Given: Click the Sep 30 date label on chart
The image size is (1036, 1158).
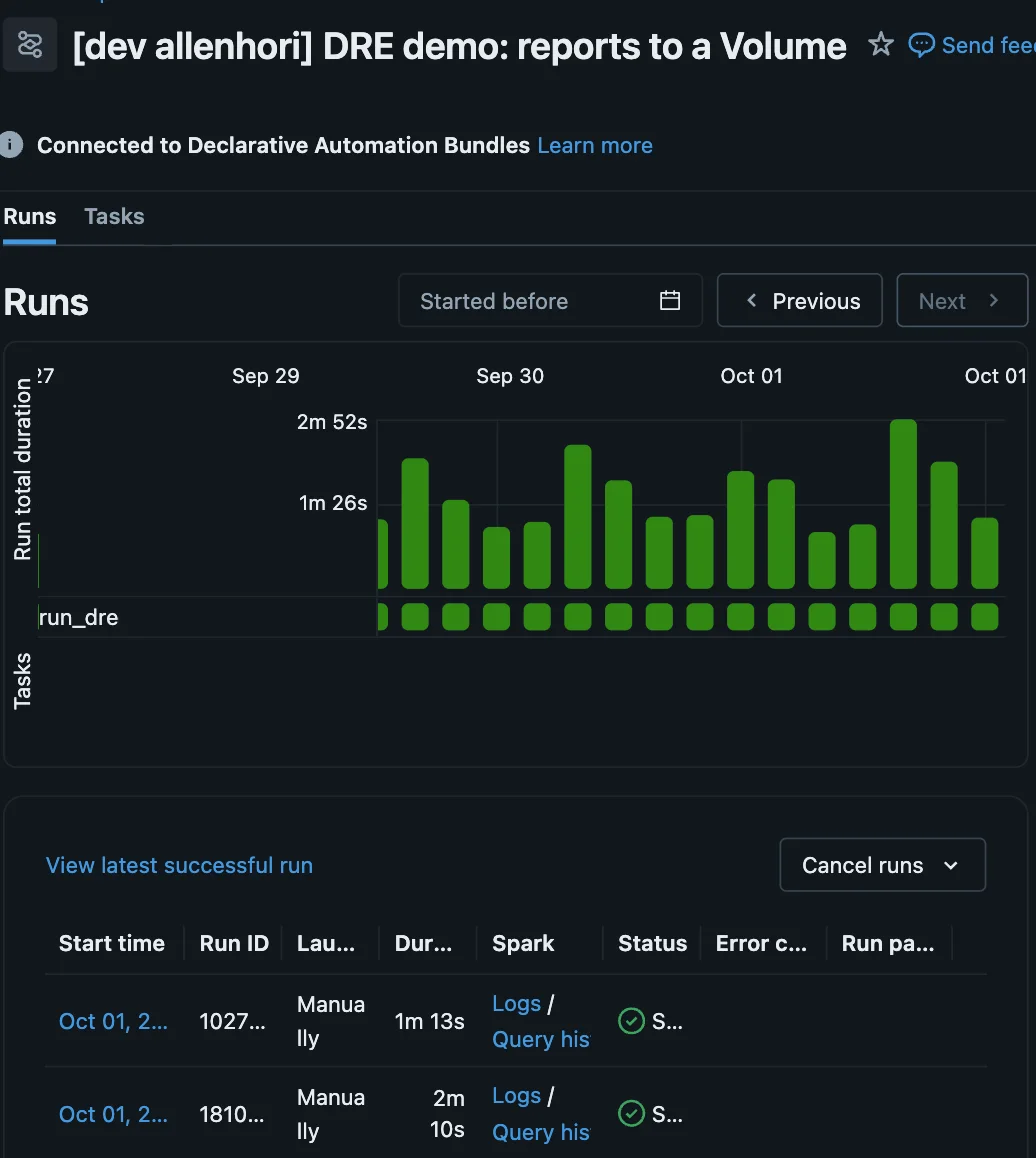Looking at the screenshot, I should coord(510,376).
